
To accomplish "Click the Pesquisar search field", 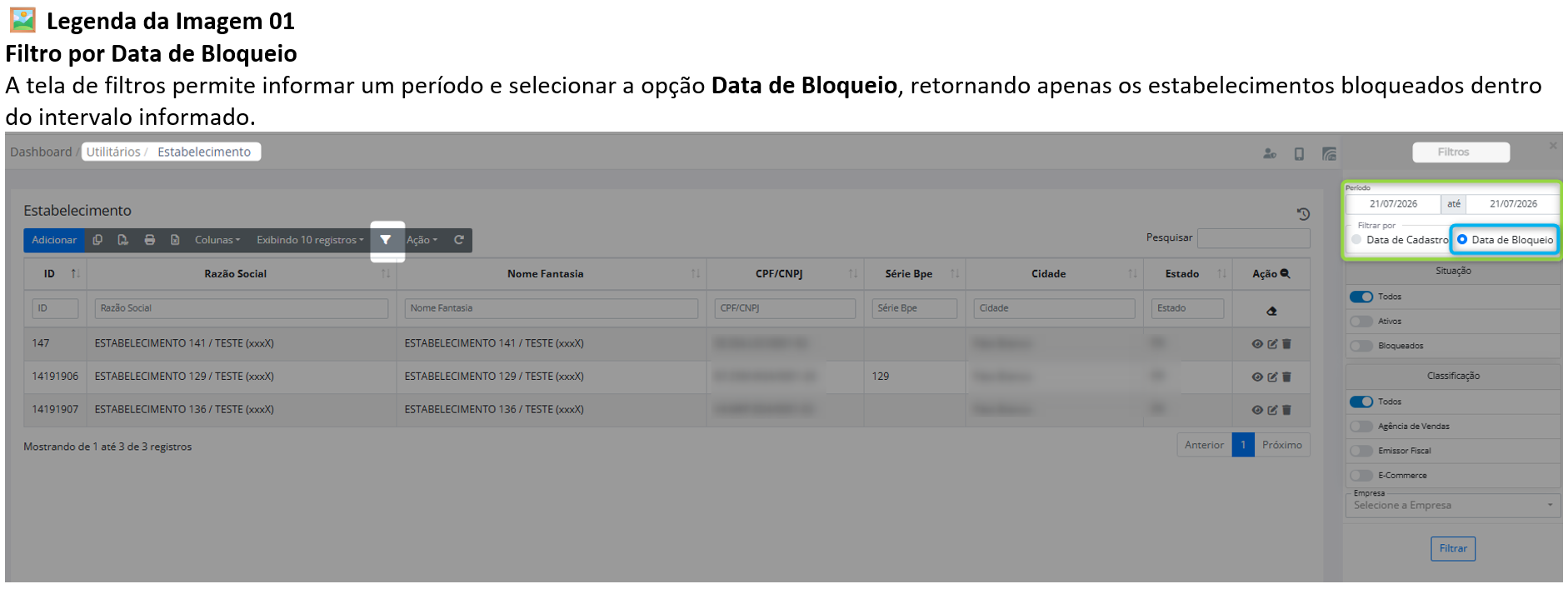I will (x=1253, y=238).
